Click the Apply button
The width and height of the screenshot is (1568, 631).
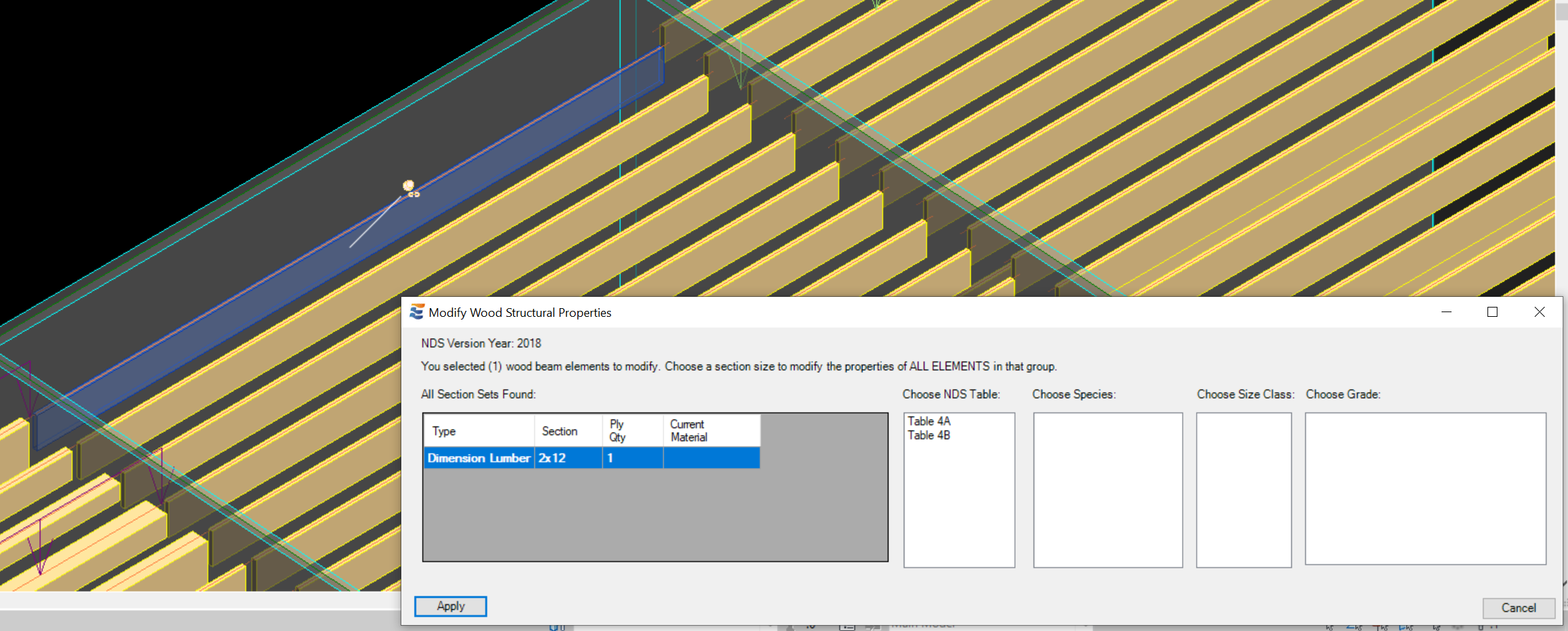coord(451,606)
